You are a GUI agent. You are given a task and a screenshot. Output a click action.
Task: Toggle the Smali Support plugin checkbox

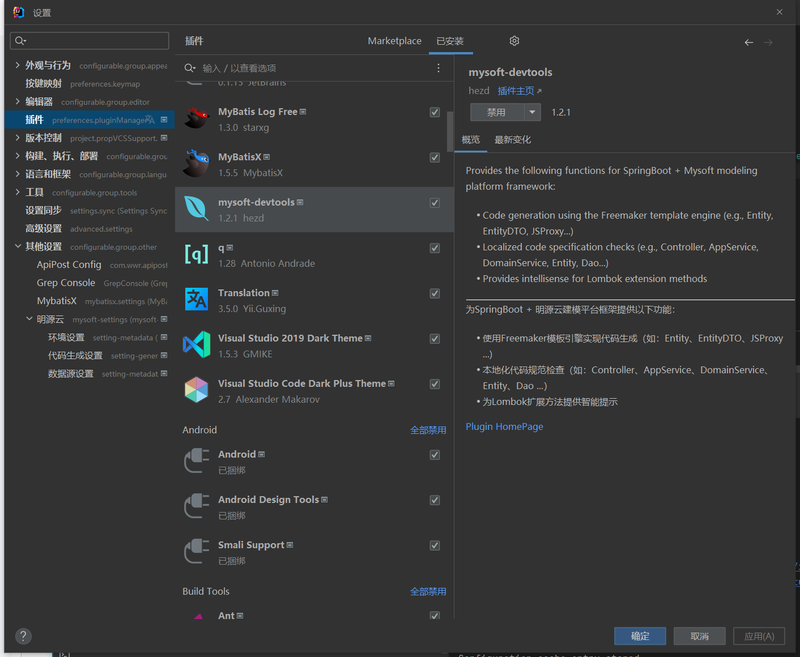click(435, 546)
